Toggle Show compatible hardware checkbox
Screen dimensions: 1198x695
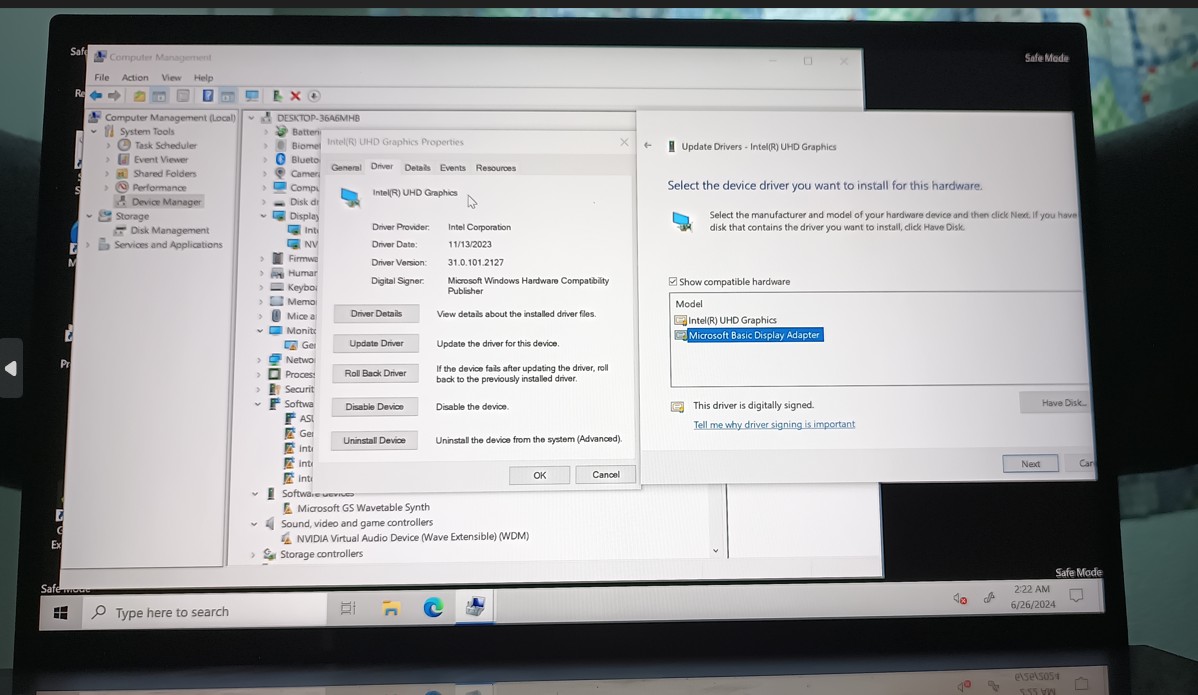coord(673,281)
